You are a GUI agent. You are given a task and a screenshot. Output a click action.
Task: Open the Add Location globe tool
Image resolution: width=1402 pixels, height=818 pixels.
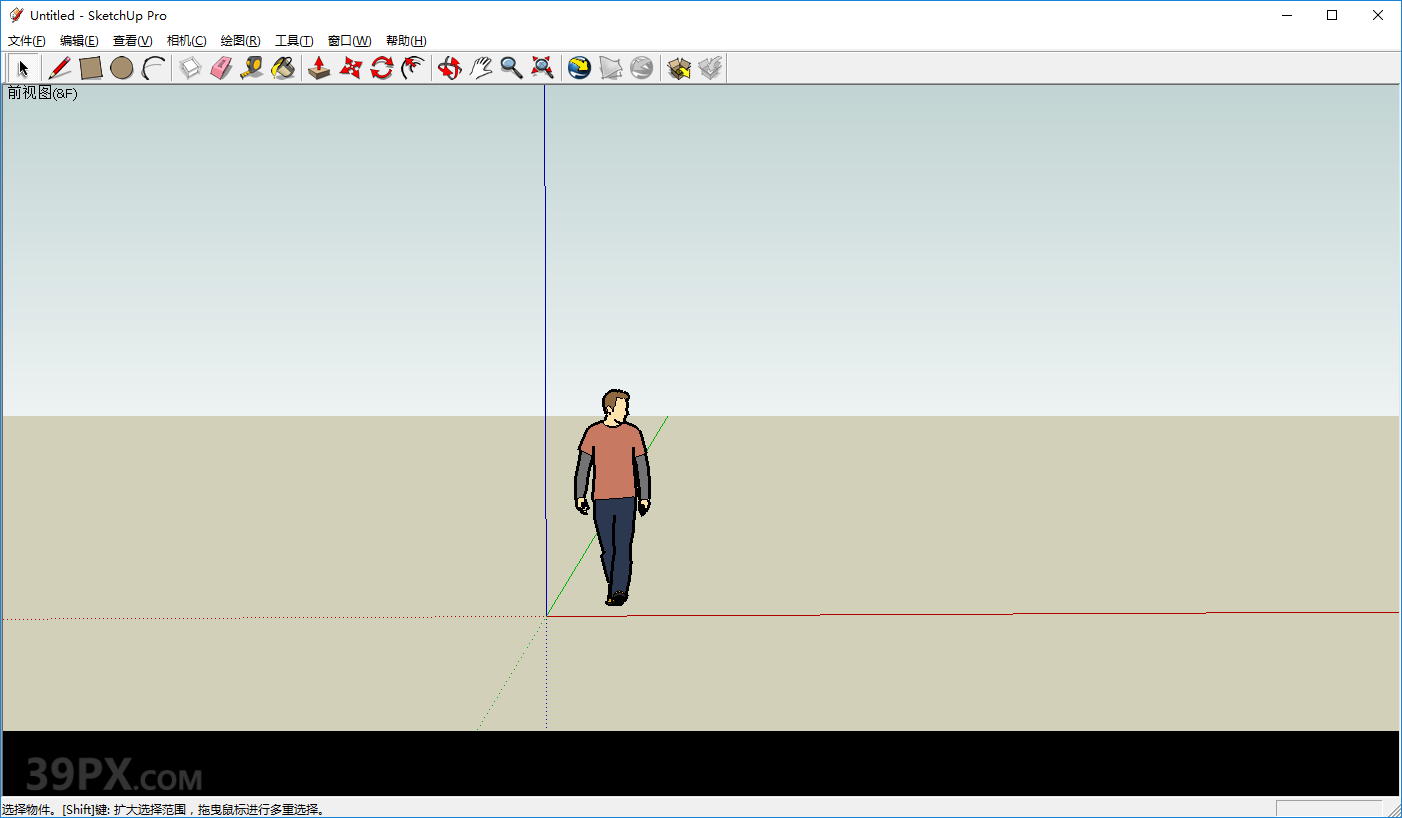pos(579,67)
